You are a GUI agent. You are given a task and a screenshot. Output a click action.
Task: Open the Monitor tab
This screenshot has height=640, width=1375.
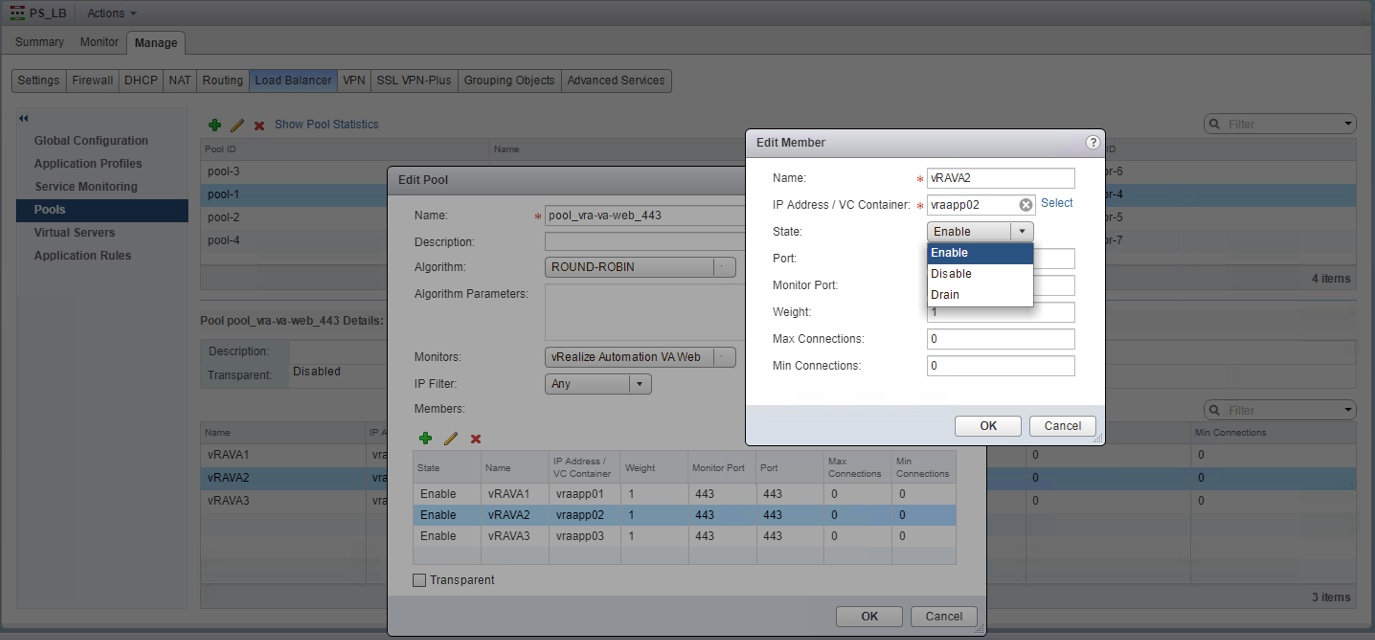(x=99, y=42)
